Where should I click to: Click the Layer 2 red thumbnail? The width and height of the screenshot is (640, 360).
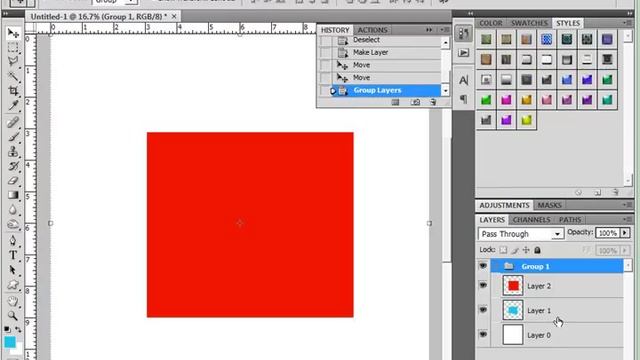513,285
